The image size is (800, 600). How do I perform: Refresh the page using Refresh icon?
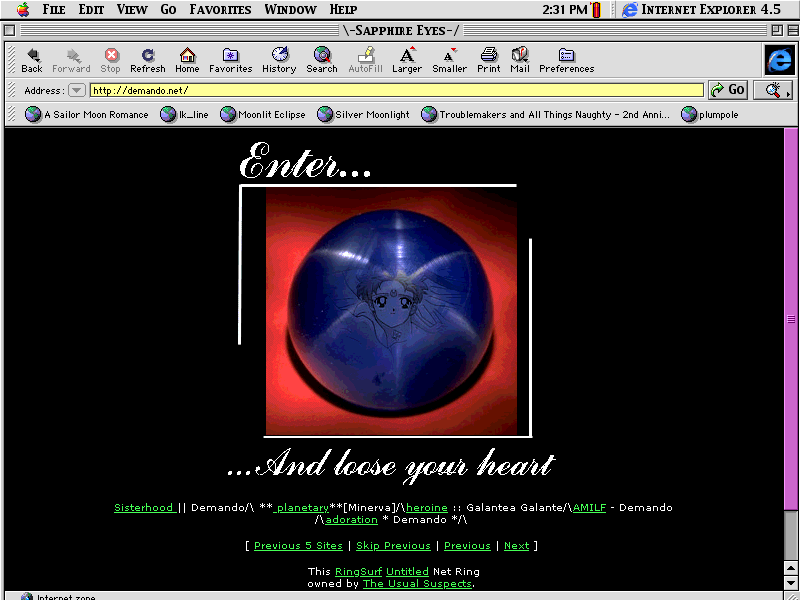pos(148,56)
